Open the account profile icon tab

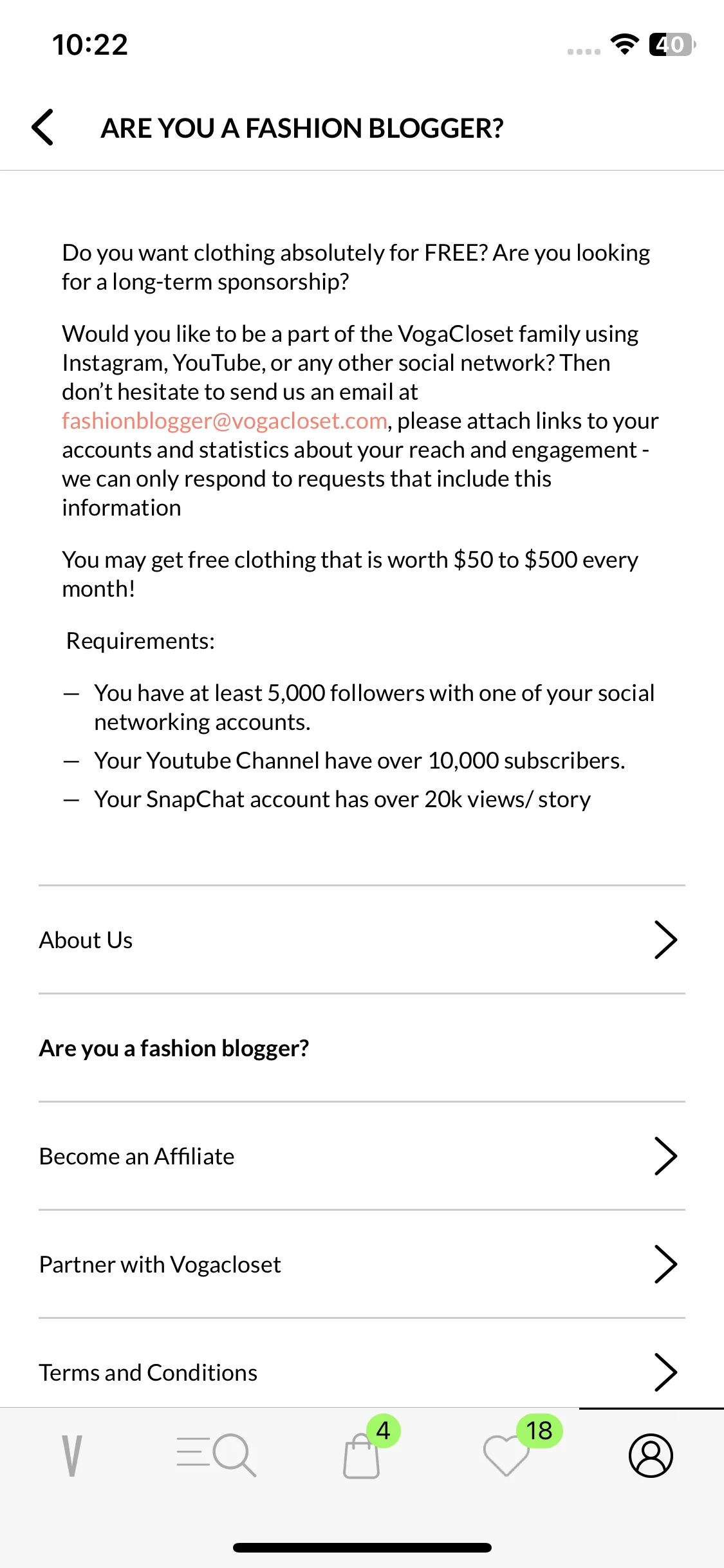651,1455
